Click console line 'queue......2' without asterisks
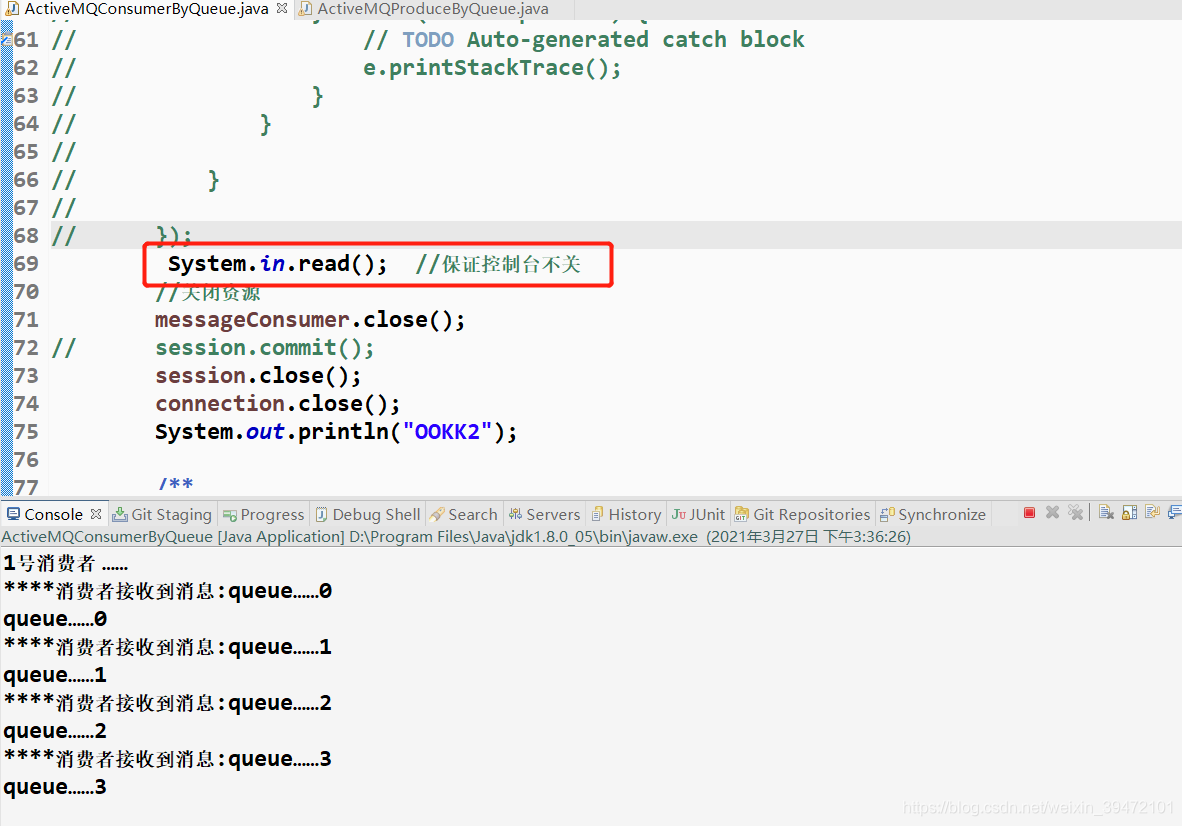 pyautogui.click(x=55, y=731)
